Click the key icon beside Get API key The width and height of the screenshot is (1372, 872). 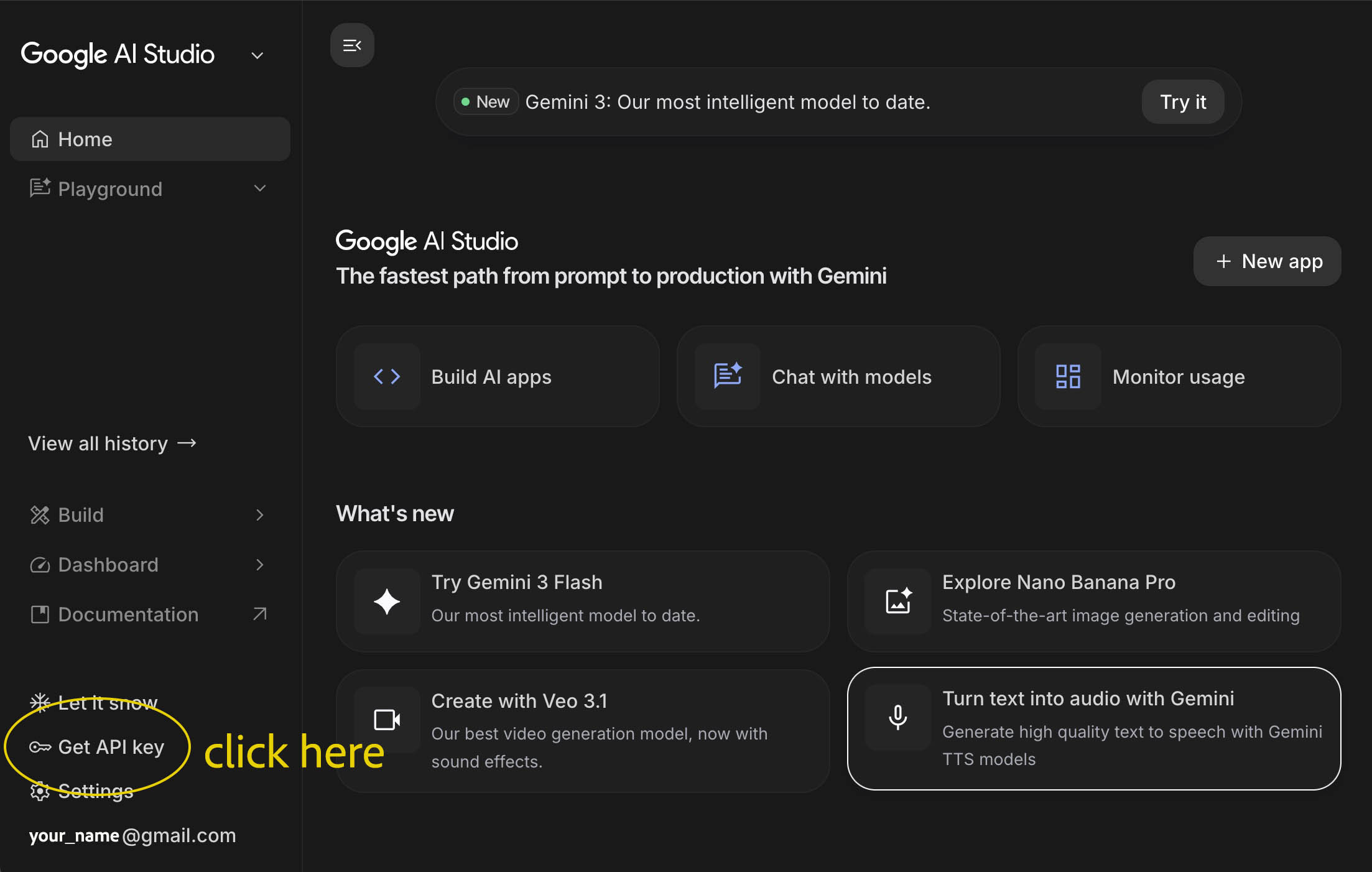click(x=40, y=747)
